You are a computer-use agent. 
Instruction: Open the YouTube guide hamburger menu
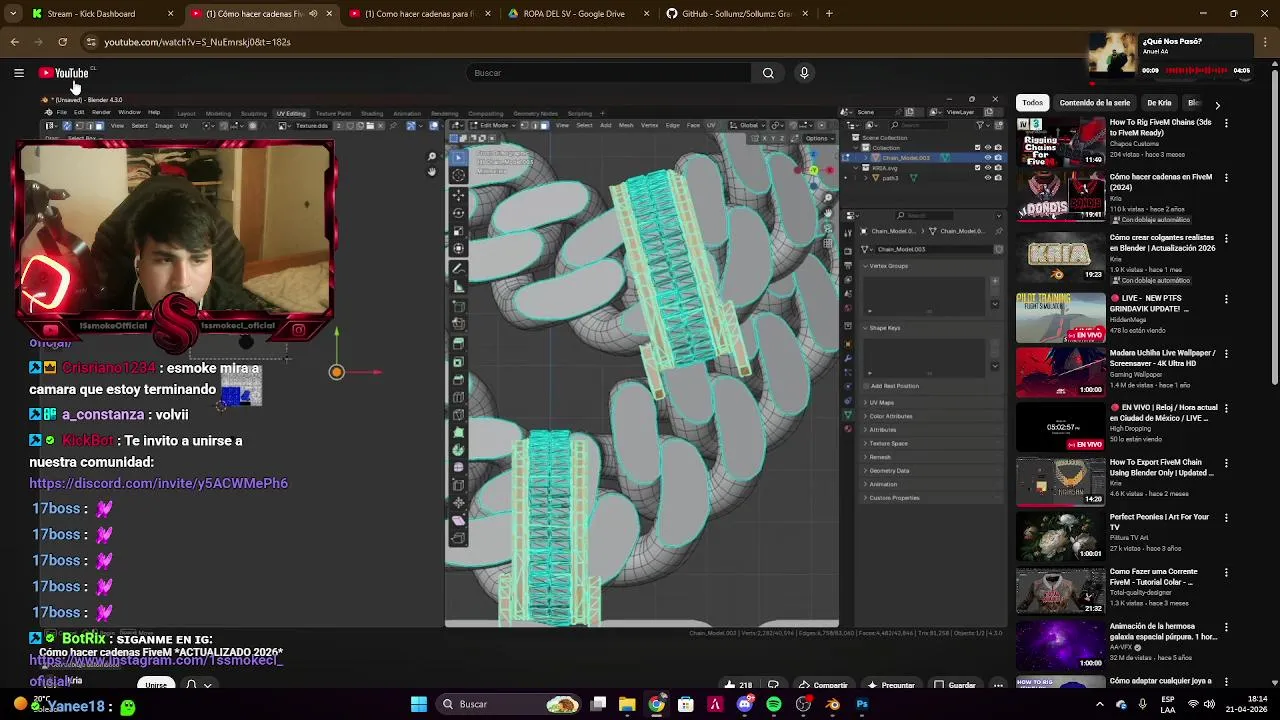coord(18,73)
